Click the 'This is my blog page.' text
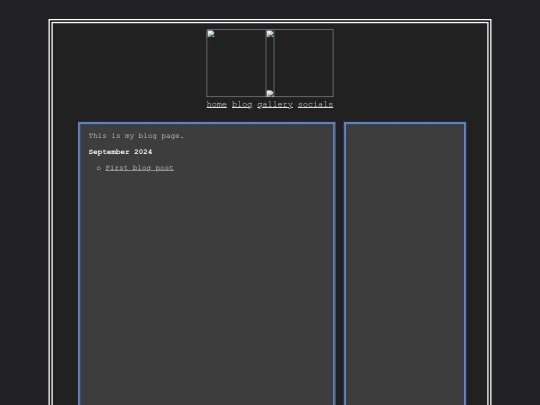The image size is (540, 405). (136, 136)
